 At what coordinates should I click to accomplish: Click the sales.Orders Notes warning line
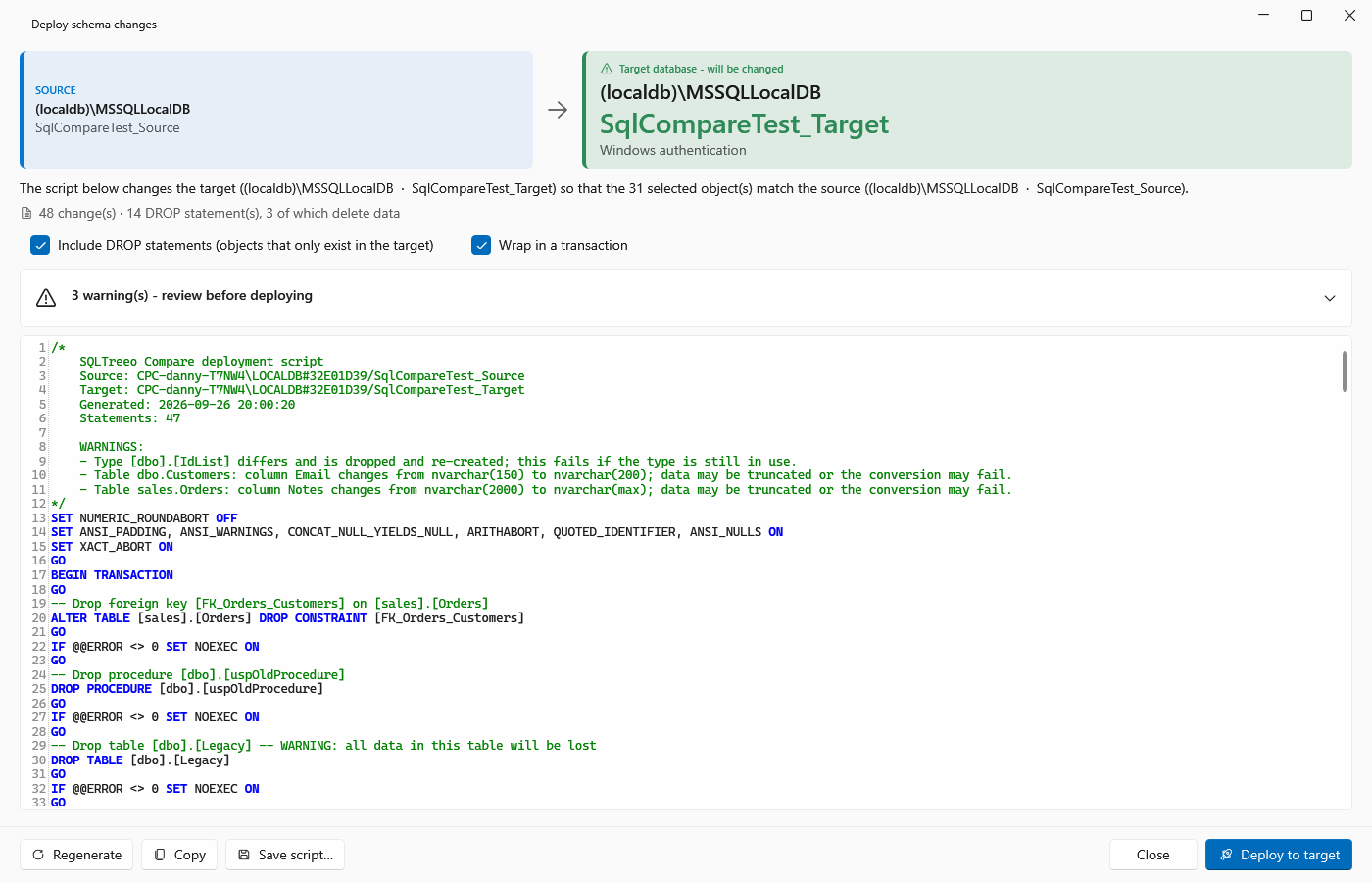click(546, 490)
